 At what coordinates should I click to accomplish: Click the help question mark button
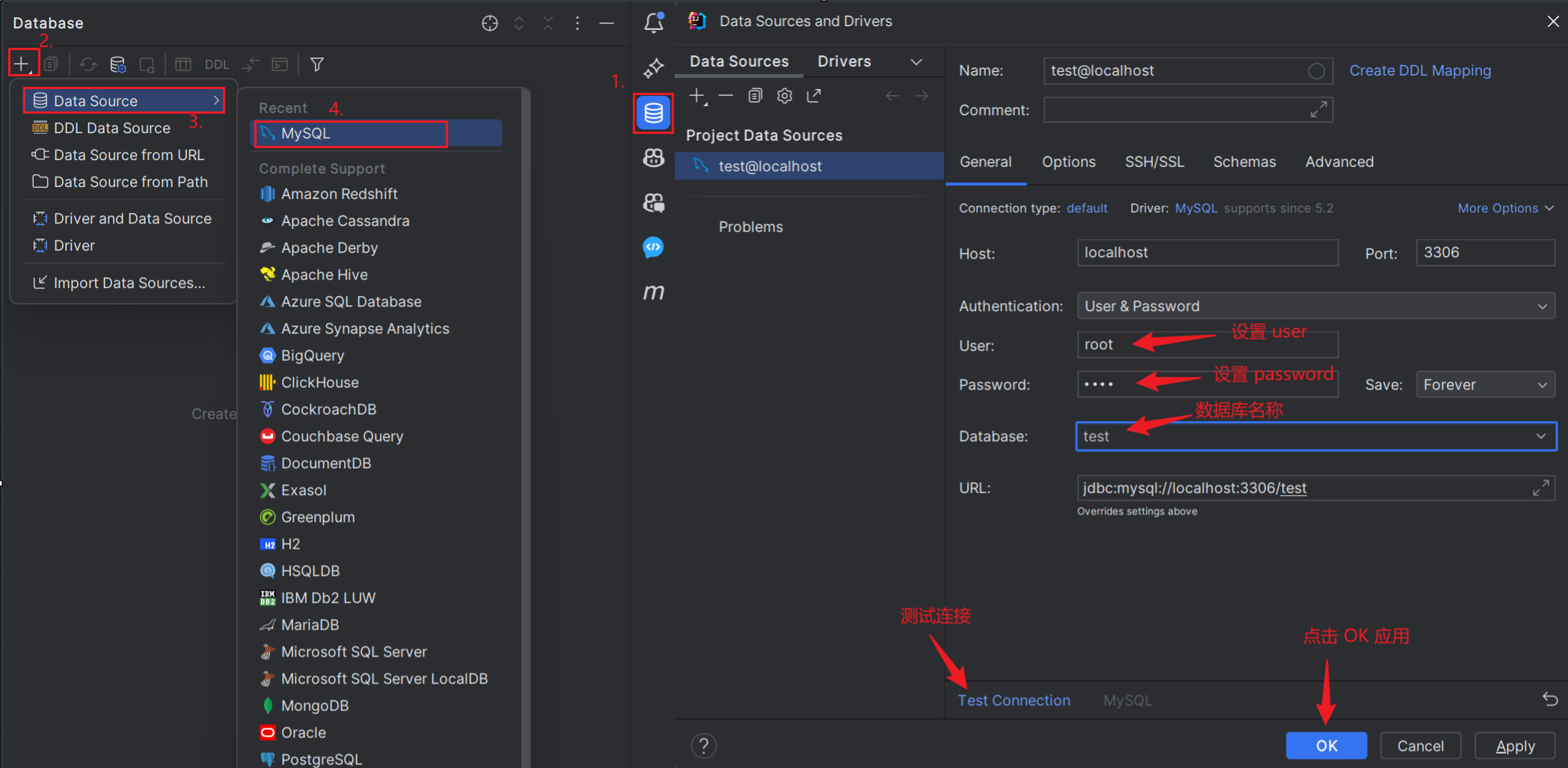click(704, 746)
